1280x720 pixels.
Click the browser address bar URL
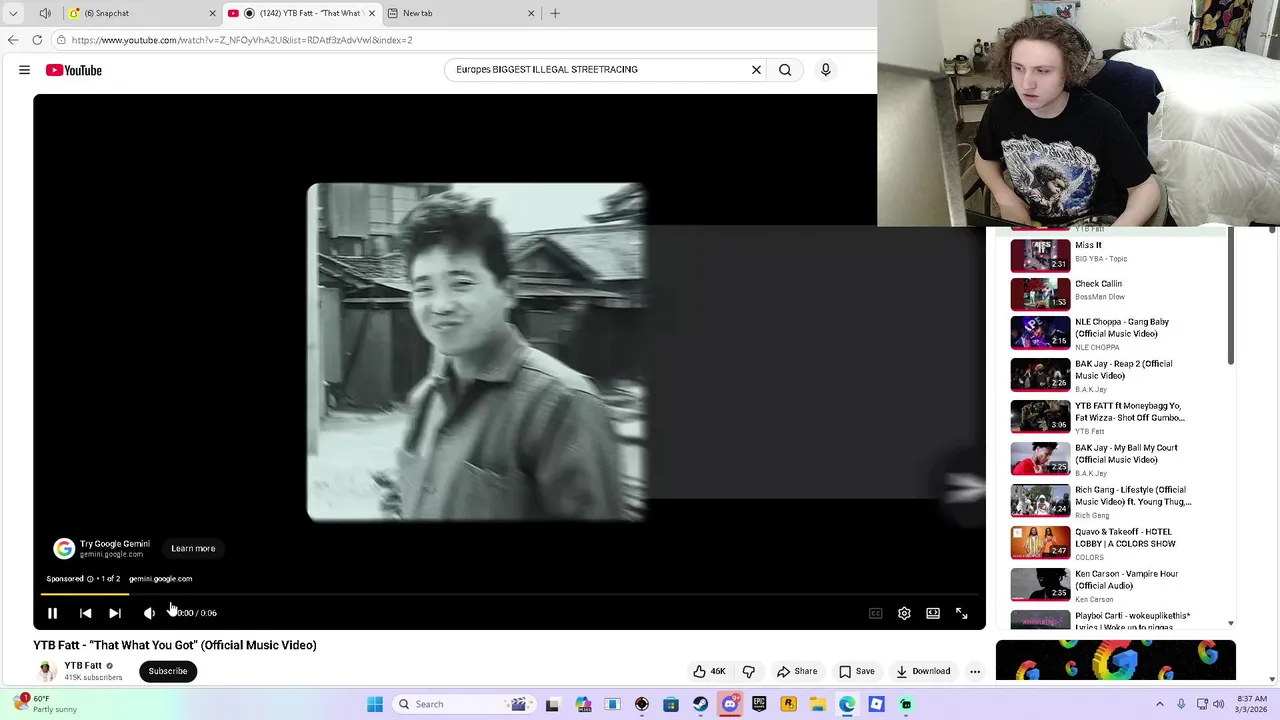point(242,40)
